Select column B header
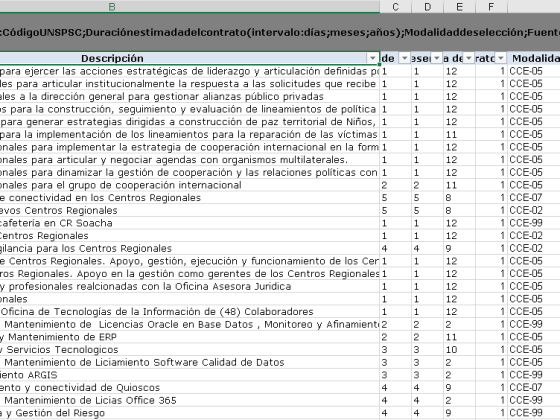 point(190,6)
